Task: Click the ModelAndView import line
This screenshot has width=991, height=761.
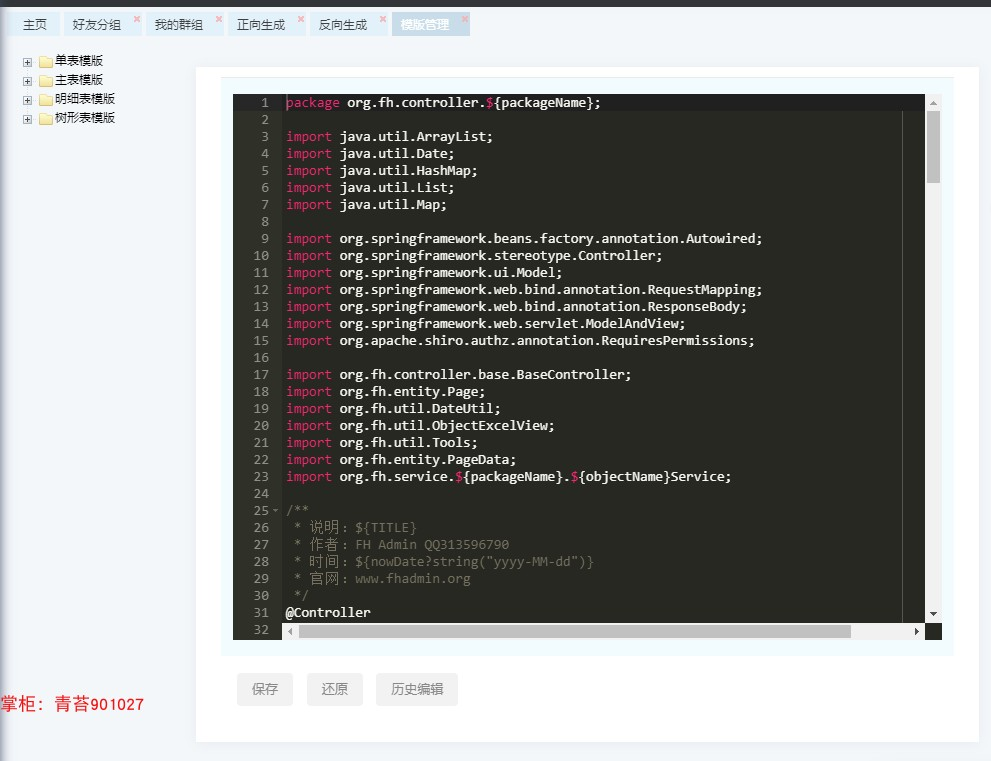Action: click(x=485, y=324)
